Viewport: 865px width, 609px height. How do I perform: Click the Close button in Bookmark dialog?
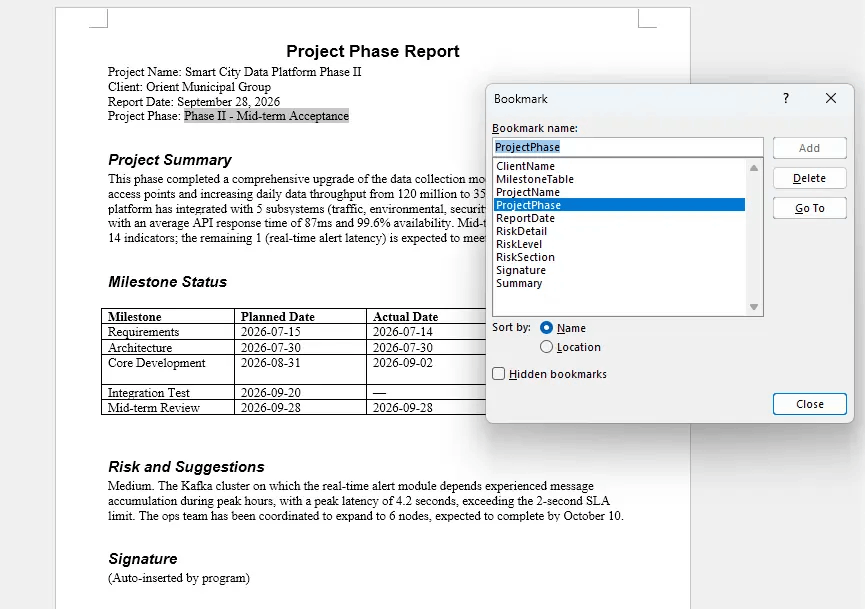coord(809,404)
